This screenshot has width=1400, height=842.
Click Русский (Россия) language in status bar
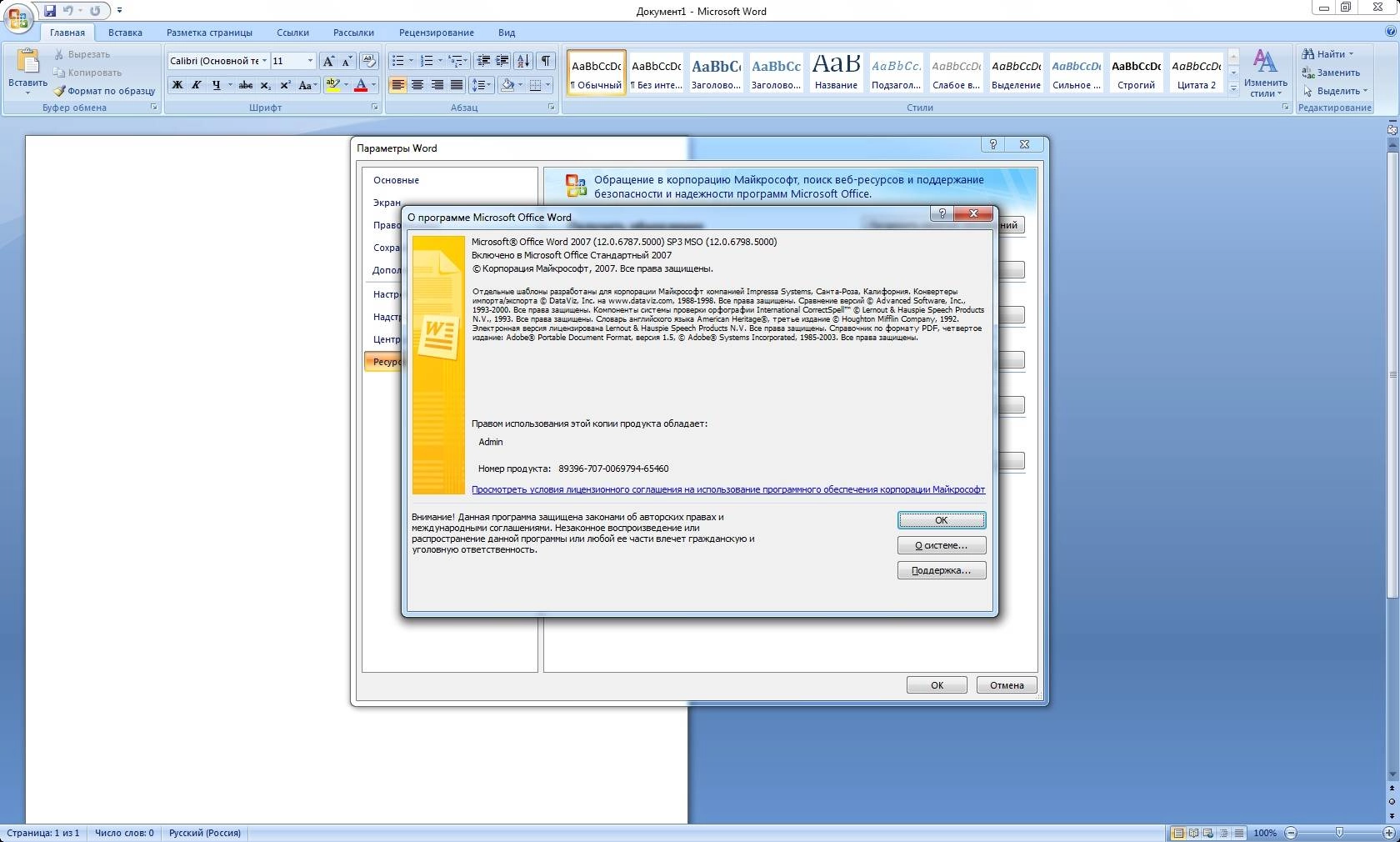pos(205,833)
